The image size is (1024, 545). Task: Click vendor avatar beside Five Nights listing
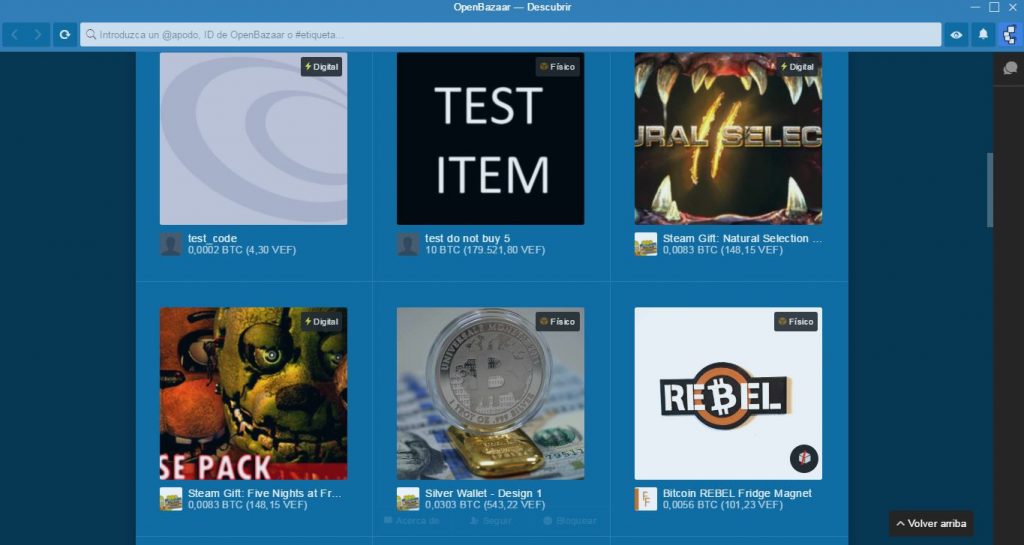coord(171,499)
